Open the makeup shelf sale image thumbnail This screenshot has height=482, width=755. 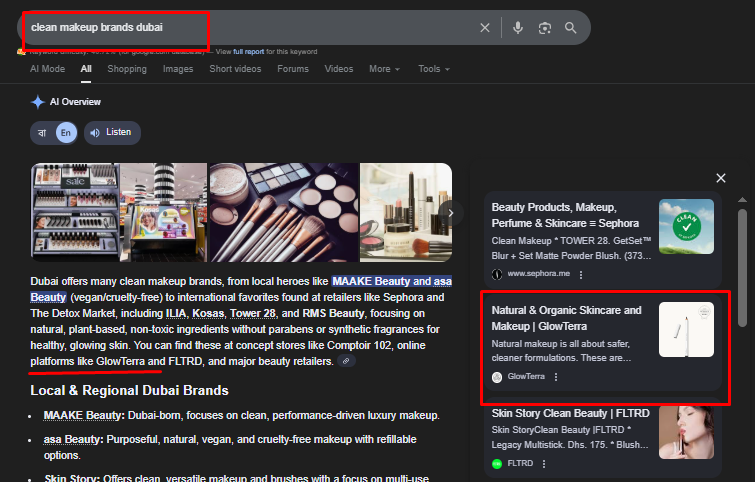75,212
